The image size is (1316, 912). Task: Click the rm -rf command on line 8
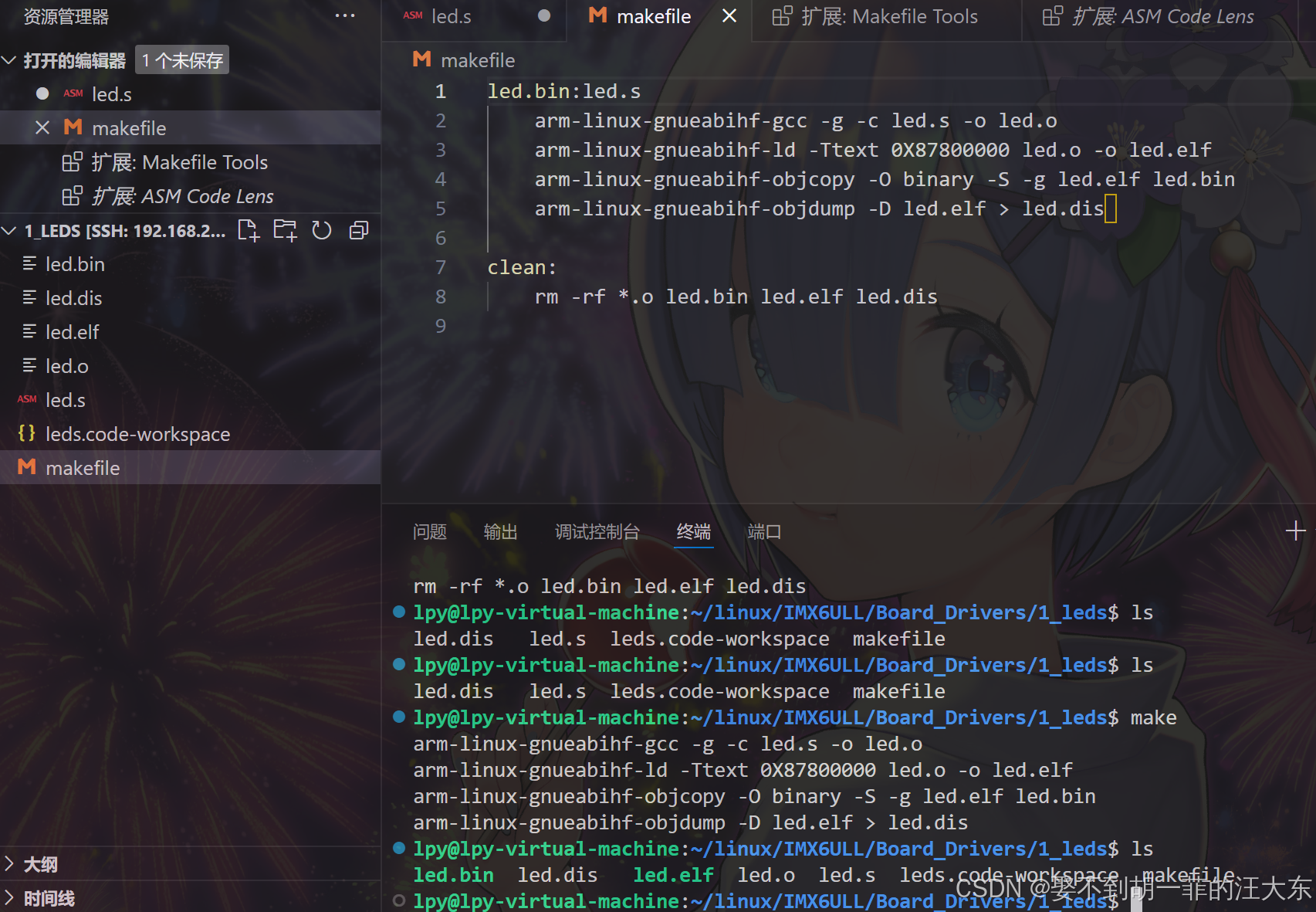pyautogui.click(x=736, y=297)
